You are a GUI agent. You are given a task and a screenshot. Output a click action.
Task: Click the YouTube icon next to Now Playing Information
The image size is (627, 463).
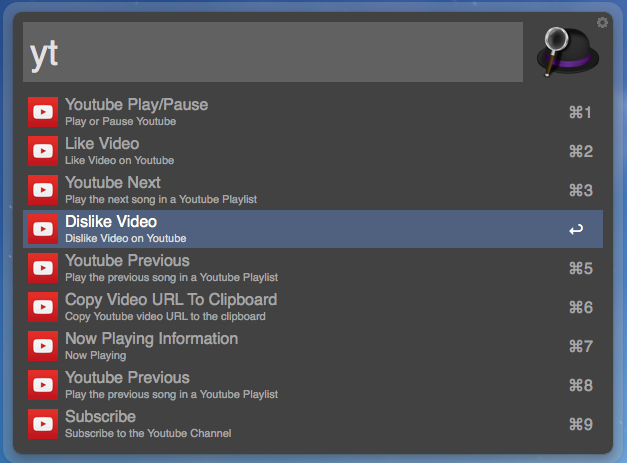click(x=43, y=346)
